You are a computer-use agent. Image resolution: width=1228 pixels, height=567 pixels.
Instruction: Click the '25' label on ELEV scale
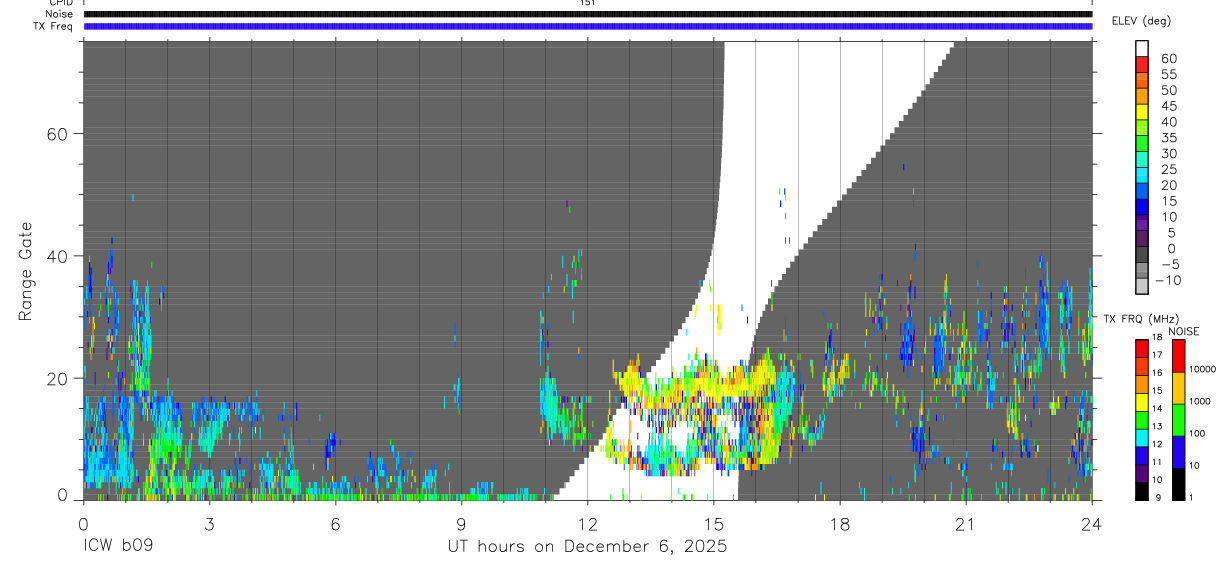(1168, 169)
